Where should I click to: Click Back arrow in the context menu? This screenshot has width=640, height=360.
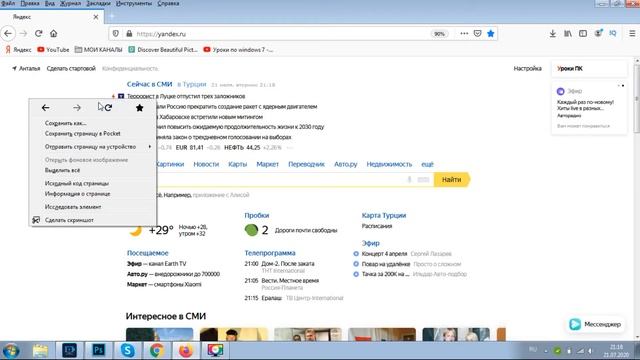point(45,108)
